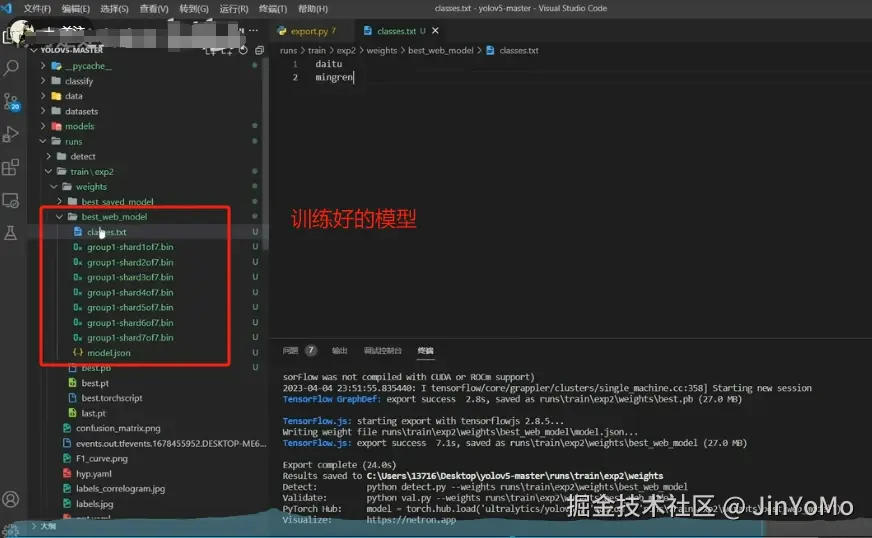Screen dimensions: 872x538
Task: Open the Accounts icon in activity bar
Action: pyautogui.click(x=11, y=499)
